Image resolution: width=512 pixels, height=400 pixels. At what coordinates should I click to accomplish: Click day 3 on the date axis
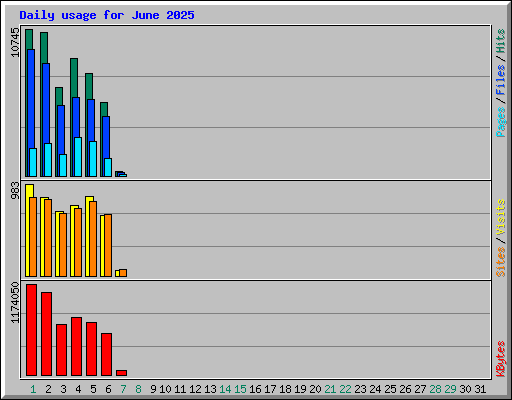(63, 389)
